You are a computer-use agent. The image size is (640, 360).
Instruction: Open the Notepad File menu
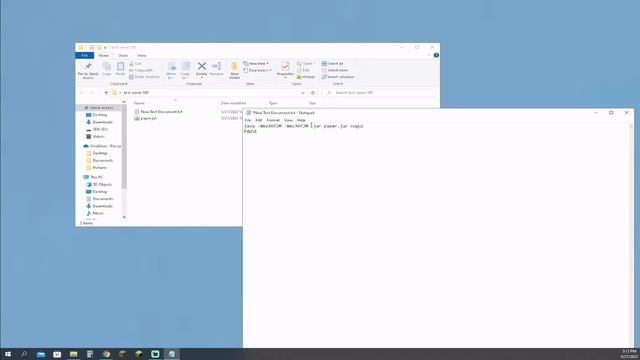pos(248,120)
